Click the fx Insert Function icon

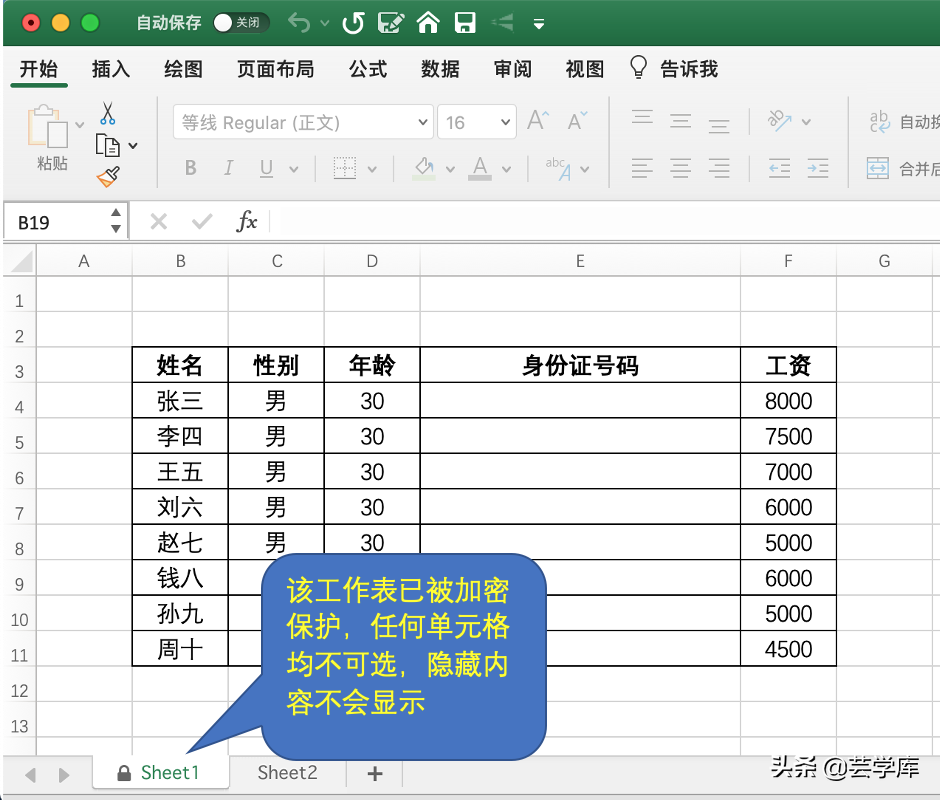point(246,222)
